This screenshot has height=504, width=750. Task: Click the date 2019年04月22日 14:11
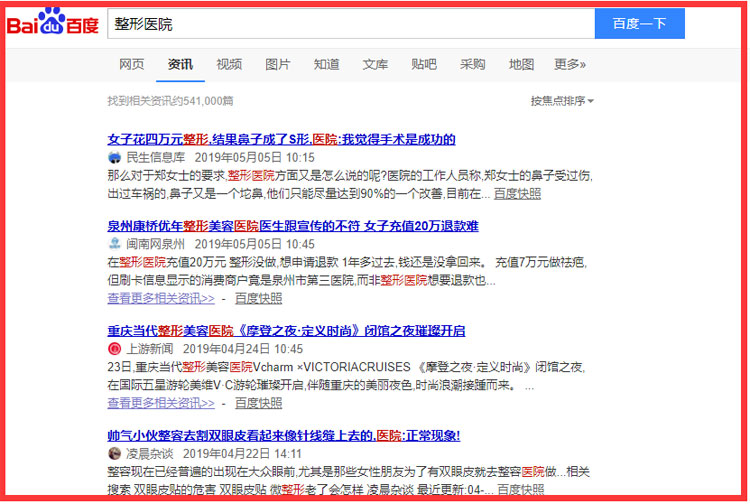pyautogui.click(x=243, y=453)
